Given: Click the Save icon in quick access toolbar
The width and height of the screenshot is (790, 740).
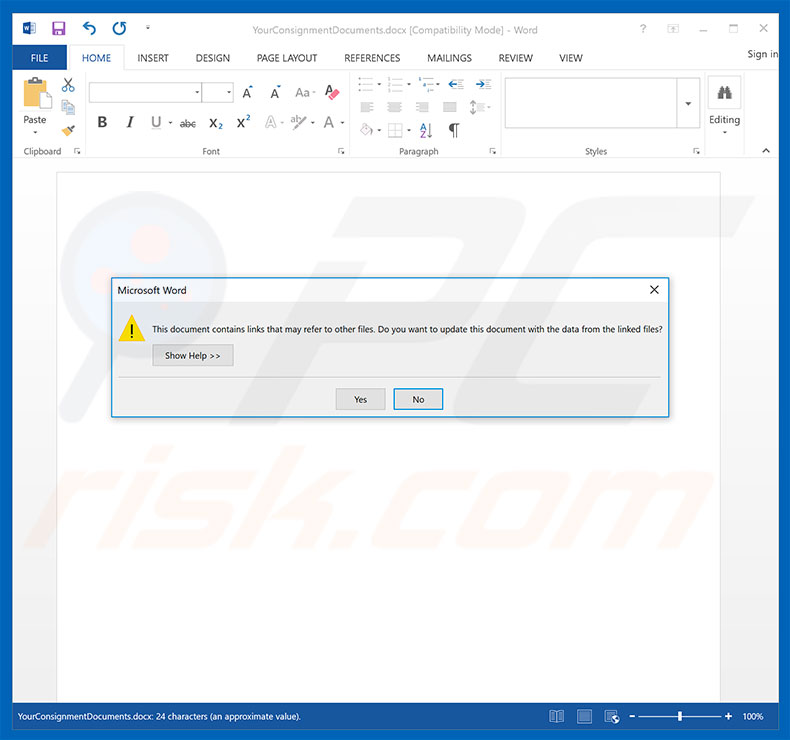Looking at the screenshot, I should 58,28.
